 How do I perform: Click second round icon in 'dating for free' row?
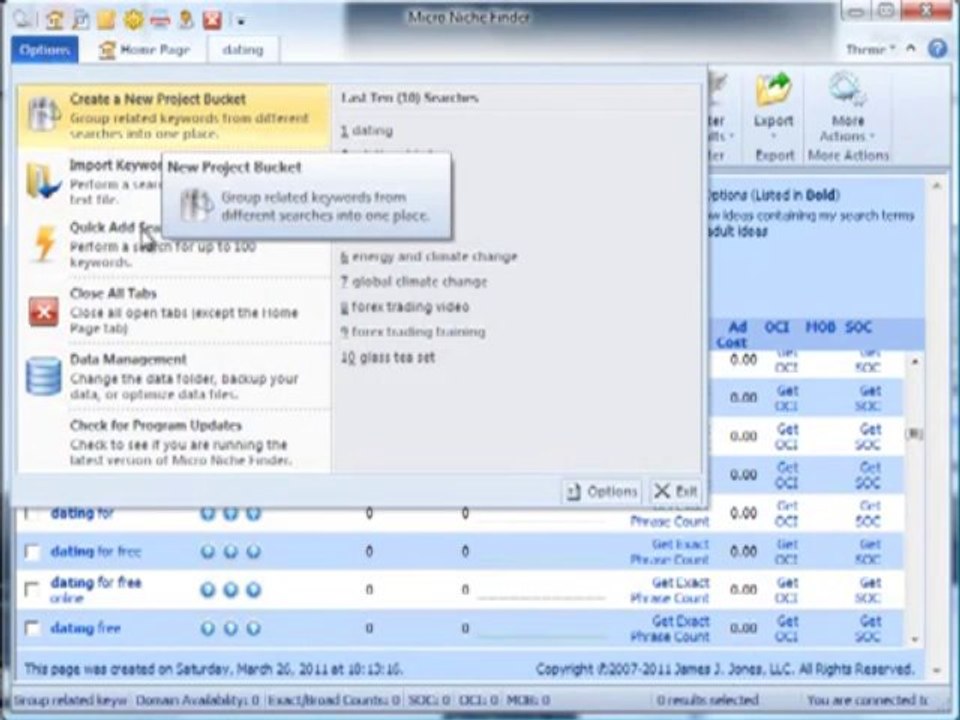tap(231, 552)
